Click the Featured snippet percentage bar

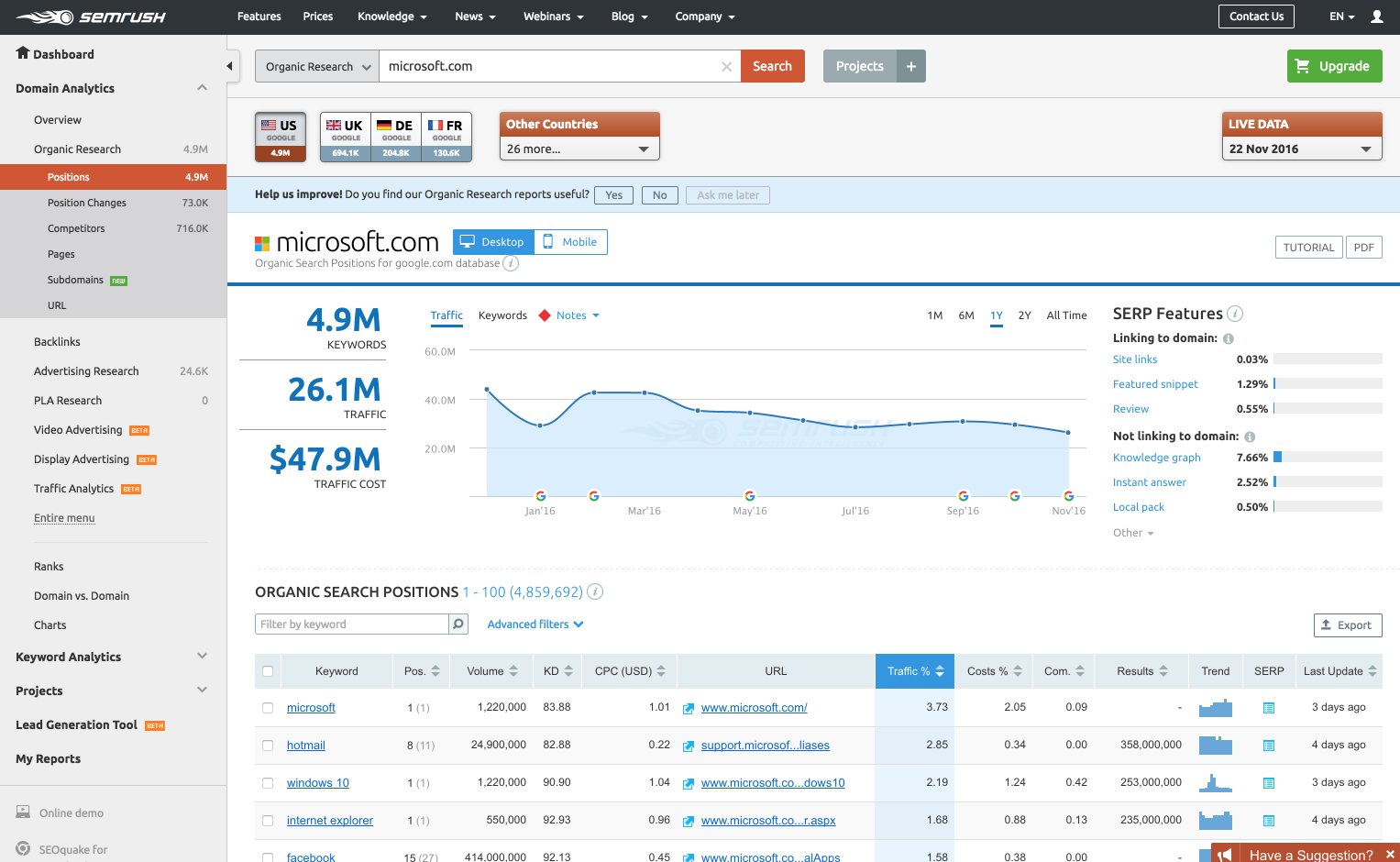tap(1328, 384)
